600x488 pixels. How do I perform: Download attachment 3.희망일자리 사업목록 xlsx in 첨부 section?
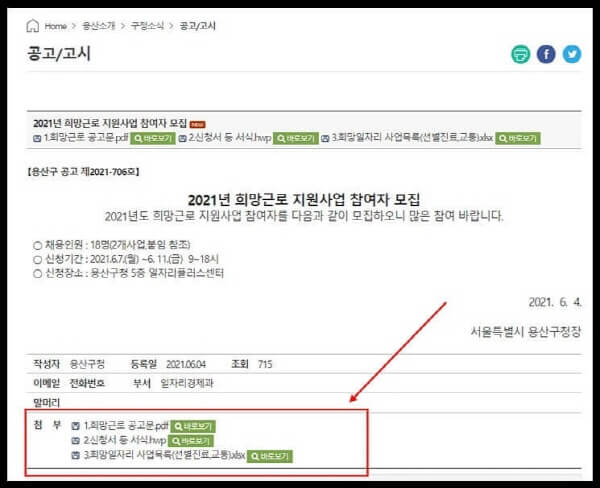pyautogui.click(x=164, y=455)
